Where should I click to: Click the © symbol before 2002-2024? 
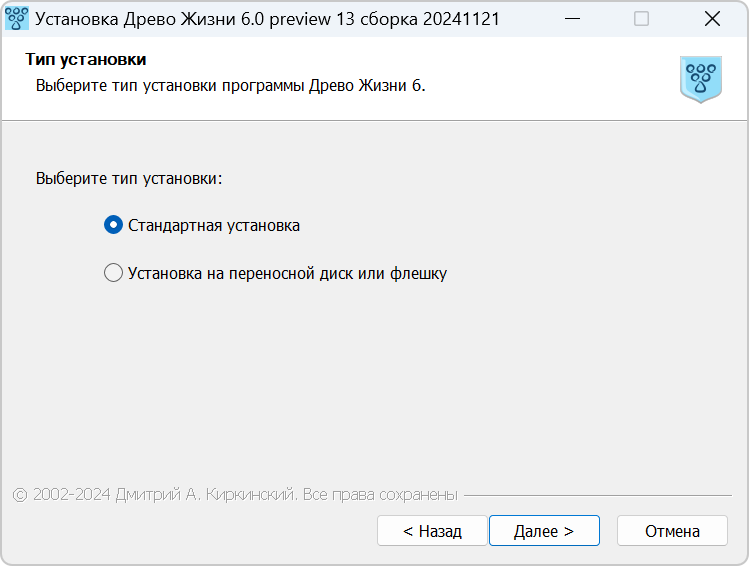(x=20, y=495)
